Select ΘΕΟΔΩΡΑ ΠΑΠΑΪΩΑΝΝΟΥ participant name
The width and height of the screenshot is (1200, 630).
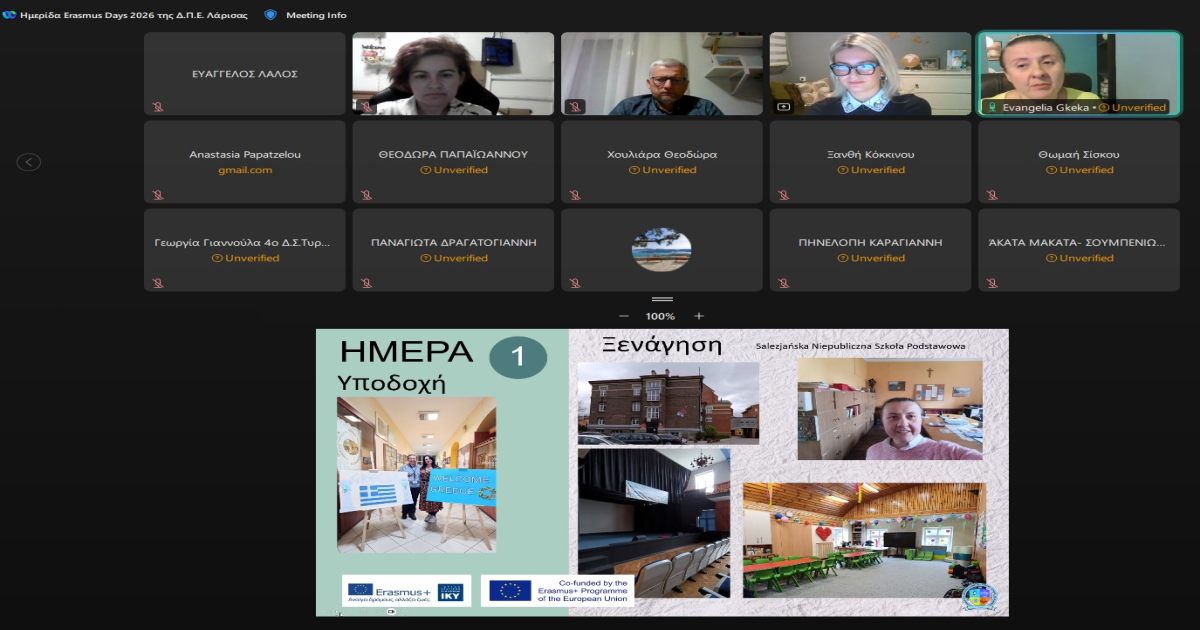point(453,155)
